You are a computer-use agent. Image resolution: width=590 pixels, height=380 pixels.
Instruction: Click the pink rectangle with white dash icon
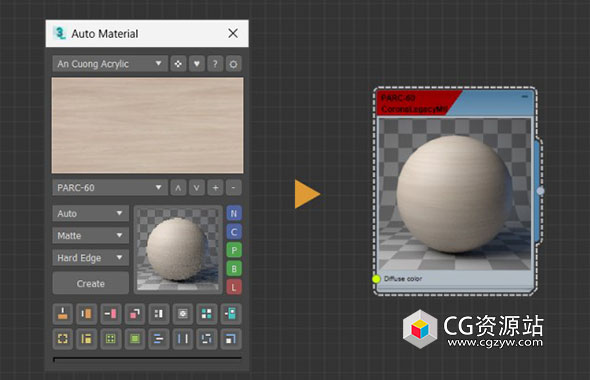pyautogui.click(x=111, y=314)
